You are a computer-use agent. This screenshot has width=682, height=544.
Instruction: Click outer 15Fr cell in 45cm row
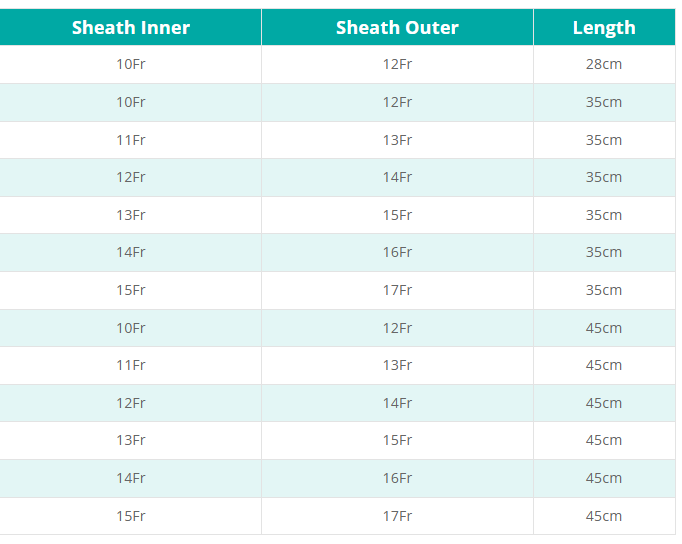click(397, 440)
